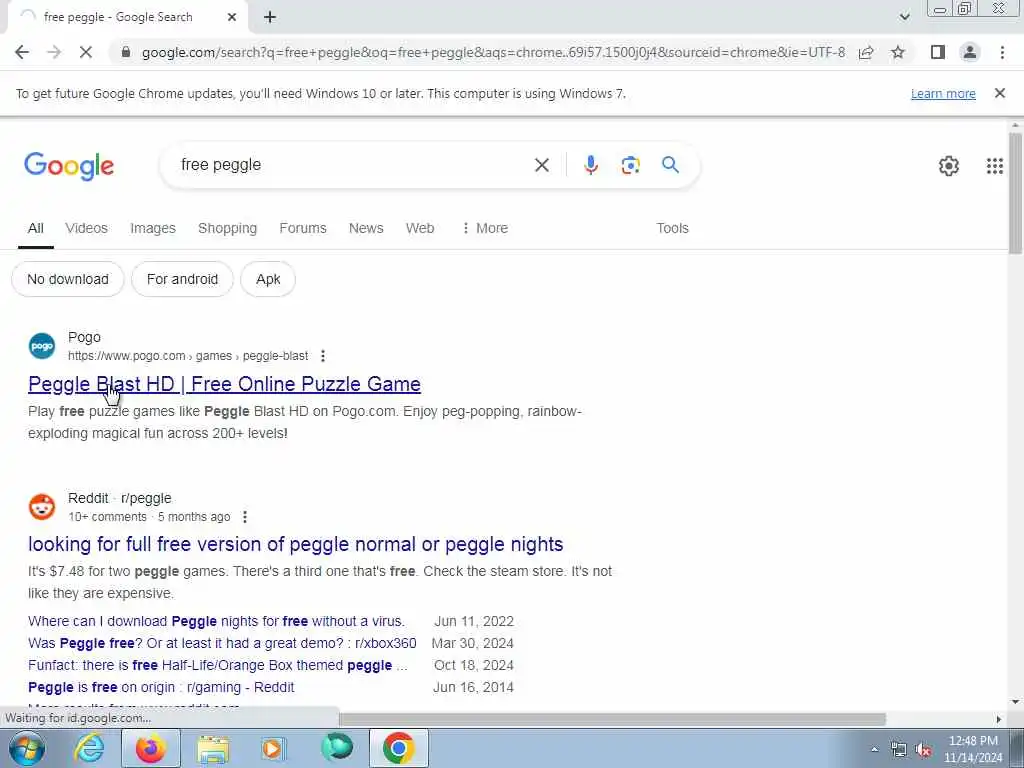
Task: Open Was Peggle free r/xbox360 link
Action: click(x=222, y=643)
